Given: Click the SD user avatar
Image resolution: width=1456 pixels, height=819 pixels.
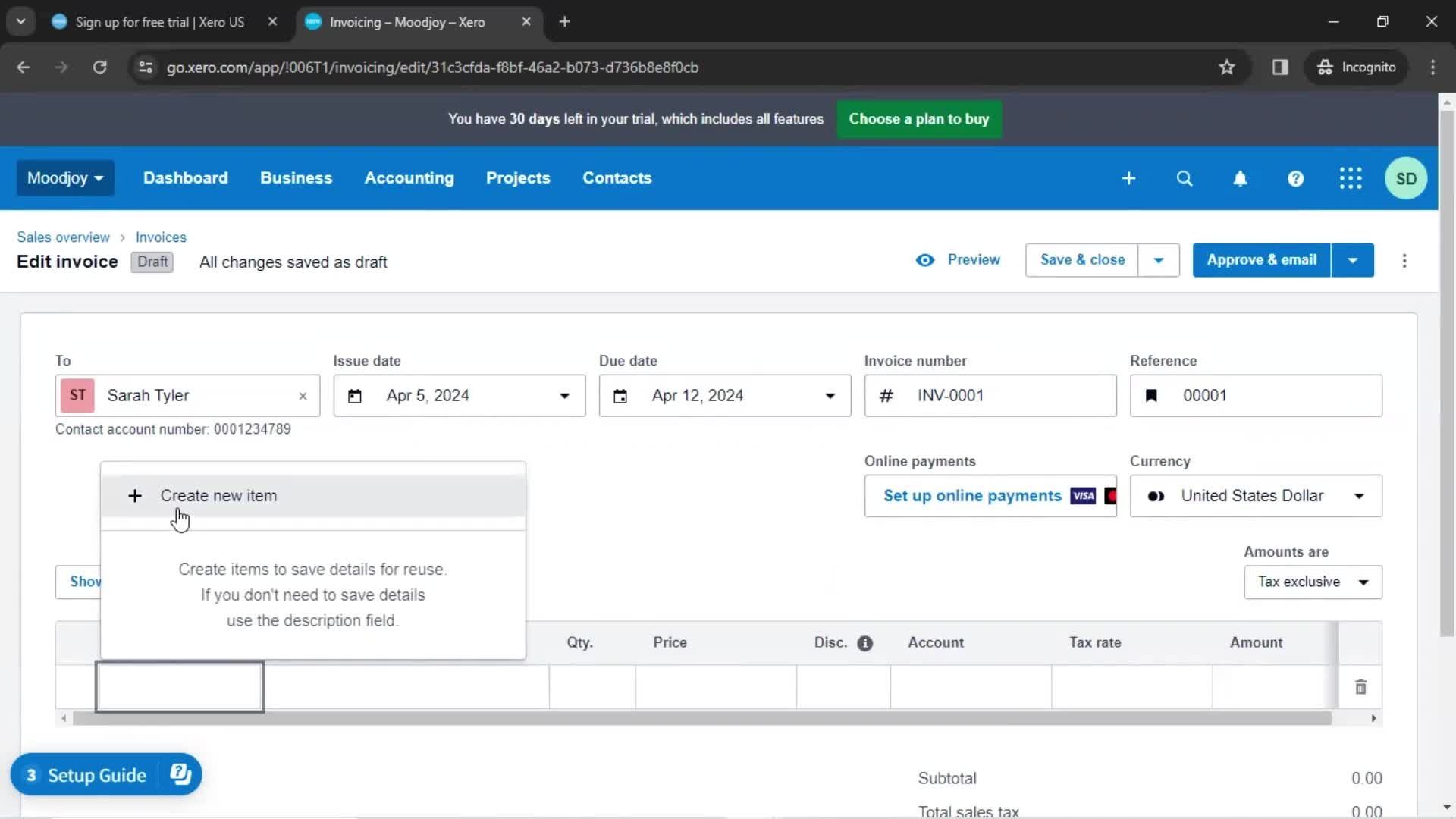Looking at the screenshot, I should tap(1406, 178).
